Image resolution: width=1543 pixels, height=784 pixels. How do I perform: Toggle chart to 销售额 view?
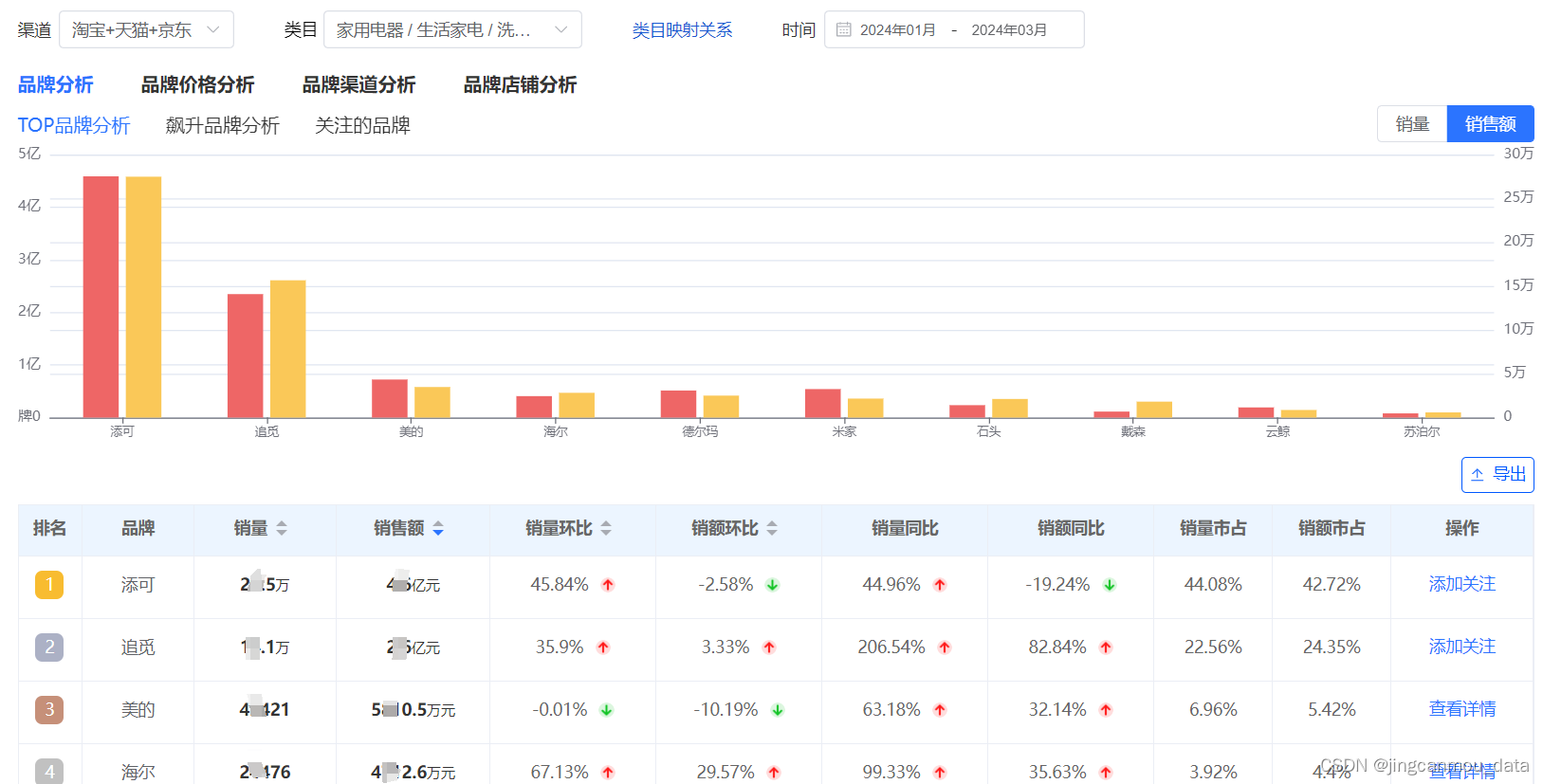coord(1490,124)
